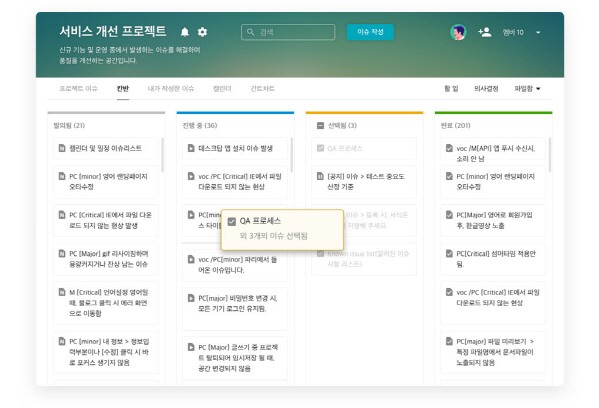This screenshot has height=408, width=599.
Task: Click the '외 3개의 이슈 선택됨' text
Action: point(274,236)
